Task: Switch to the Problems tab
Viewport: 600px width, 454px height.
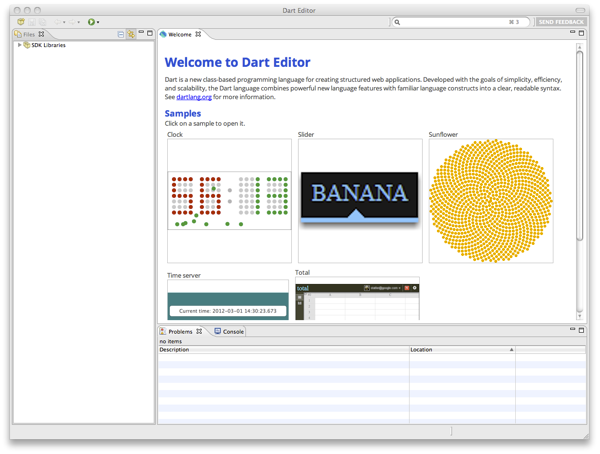Action: [180, 332]
